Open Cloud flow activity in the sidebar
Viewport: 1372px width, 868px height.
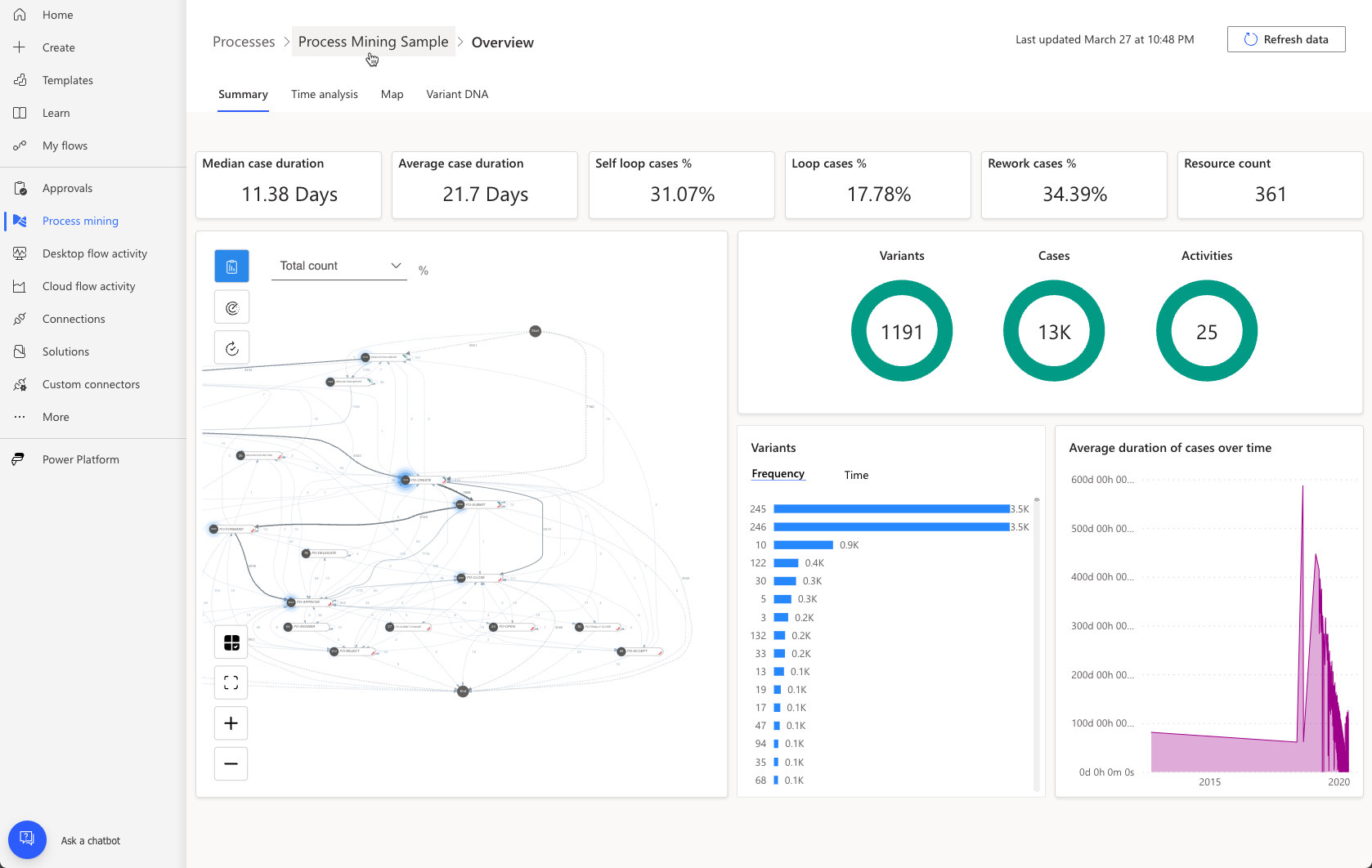tap(20, 286)
